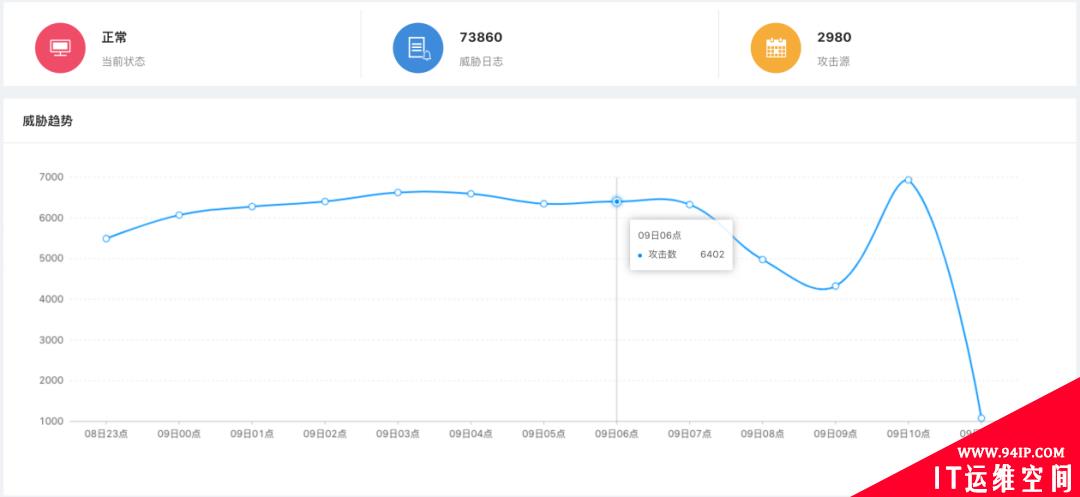Click the 3000 y-axis value
This screenshot has height=497, width=1080.
coord(52,339)
